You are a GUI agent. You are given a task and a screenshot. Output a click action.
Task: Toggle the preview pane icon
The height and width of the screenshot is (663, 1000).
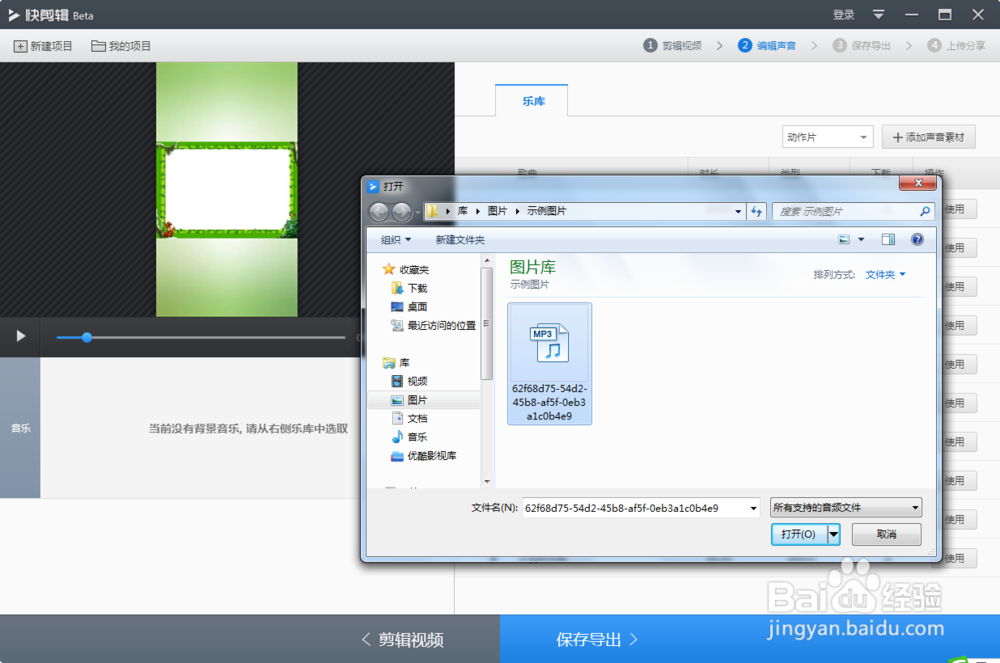[x=888, y=240]
